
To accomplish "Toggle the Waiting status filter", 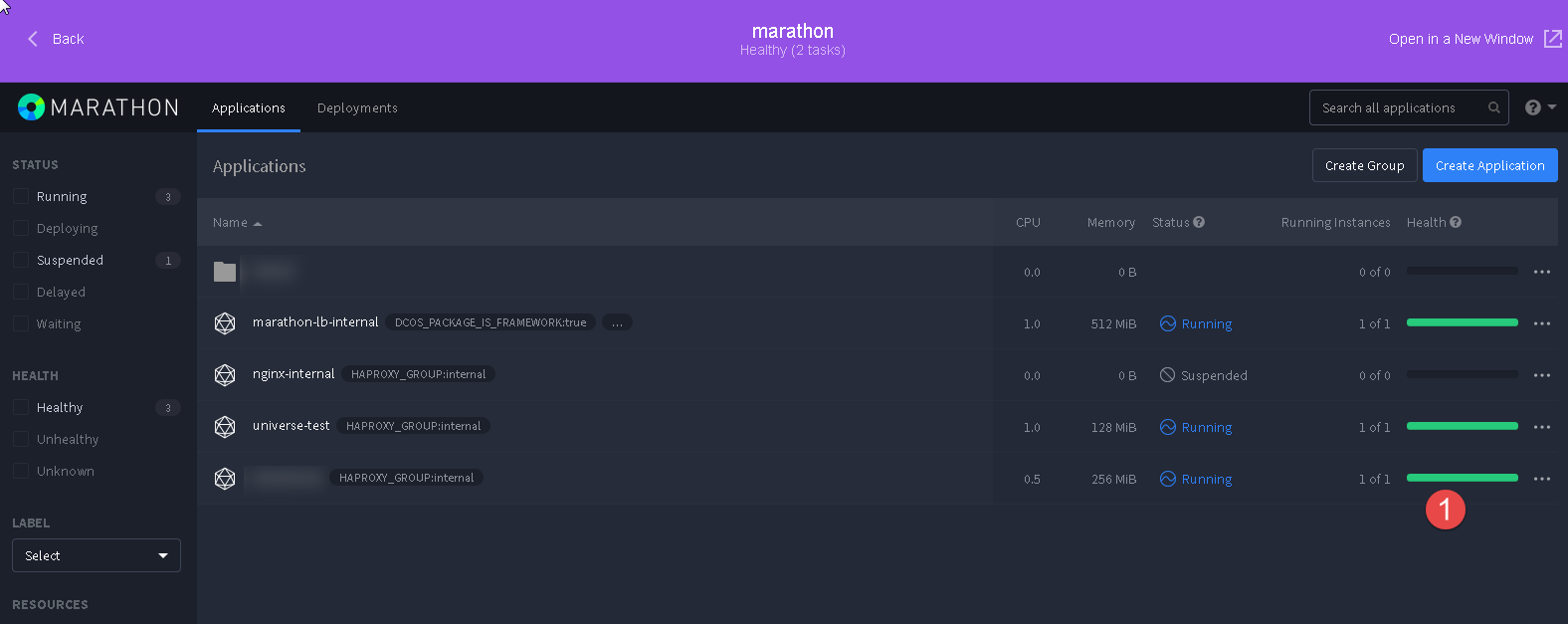I will (x=20, y=324).
